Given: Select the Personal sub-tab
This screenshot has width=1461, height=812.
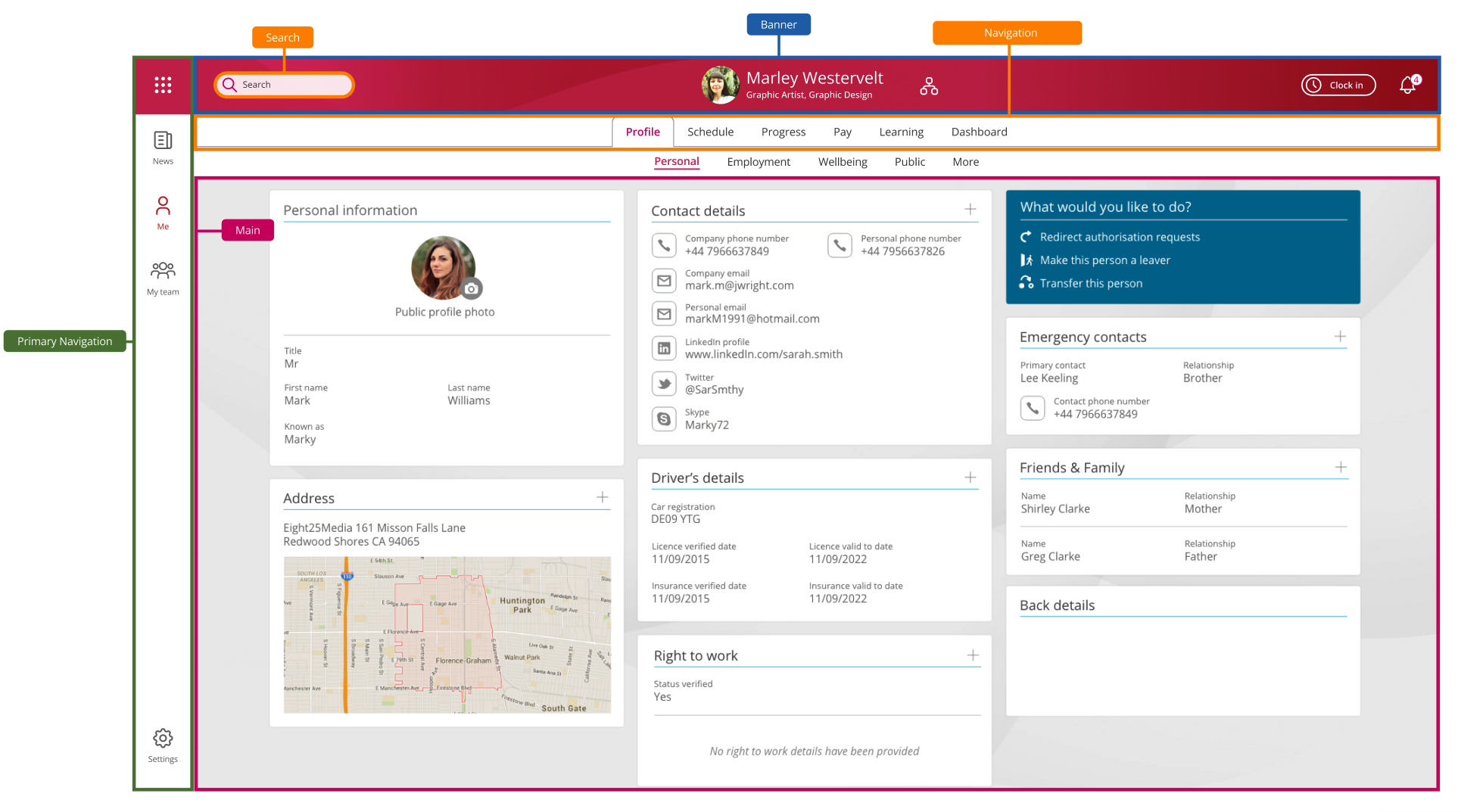Looking at the screenshot, I should (677, 161).
